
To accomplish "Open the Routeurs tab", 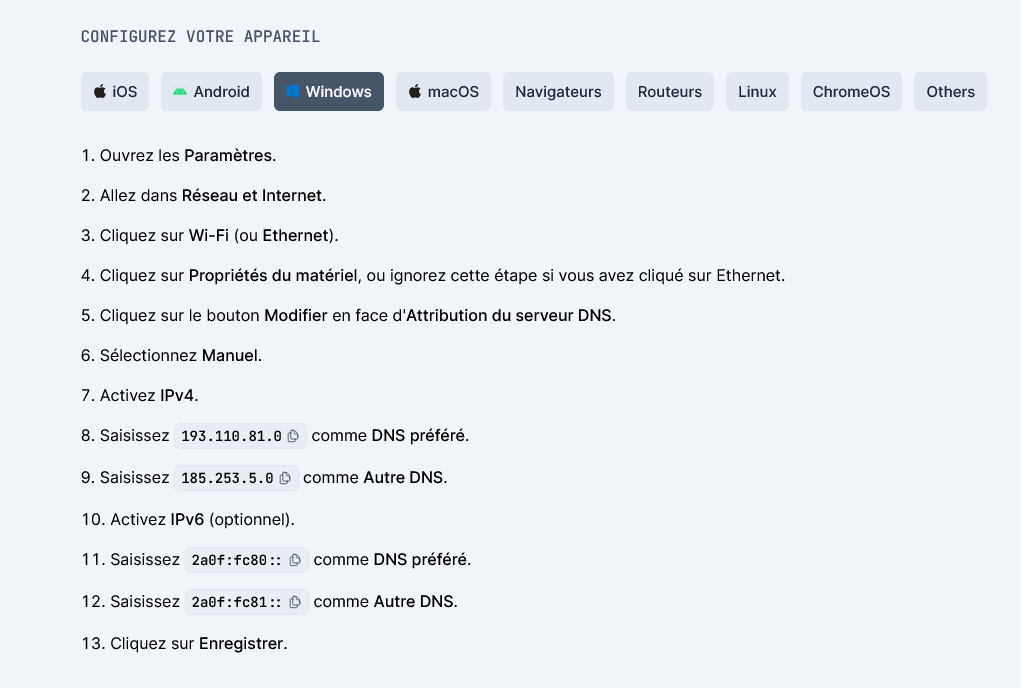I will pos(670,91).
